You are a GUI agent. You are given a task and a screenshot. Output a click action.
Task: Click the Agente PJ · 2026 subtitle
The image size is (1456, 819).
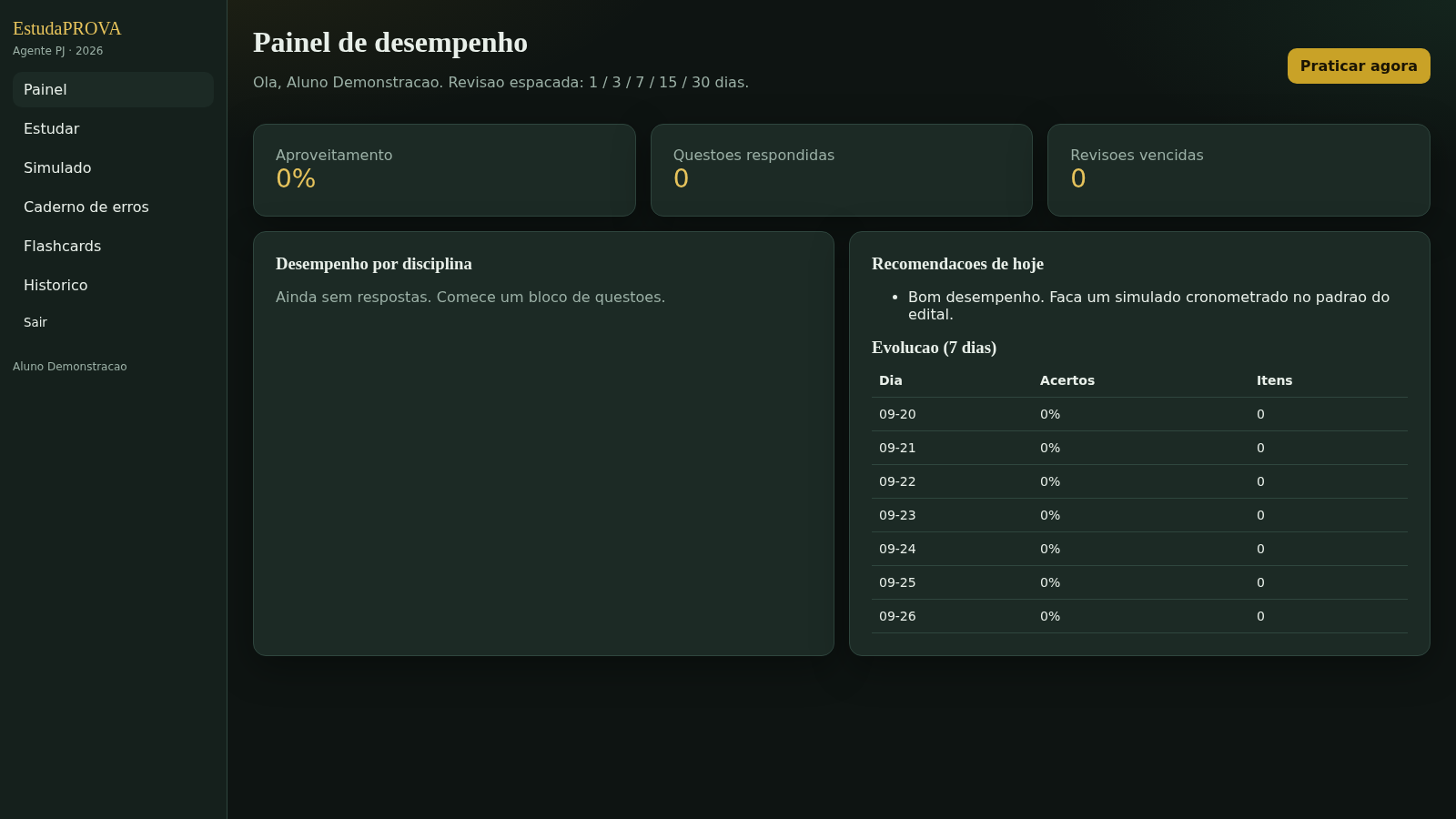pos(57,51)
